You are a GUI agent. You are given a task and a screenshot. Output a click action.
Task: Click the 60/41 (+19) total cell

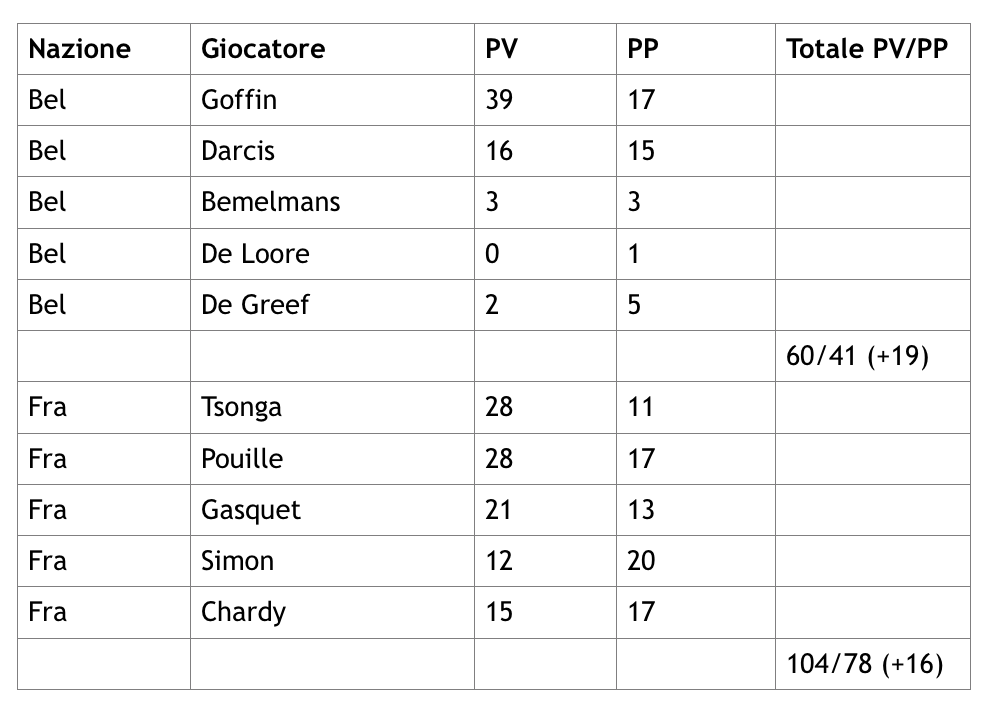(858, 356)
